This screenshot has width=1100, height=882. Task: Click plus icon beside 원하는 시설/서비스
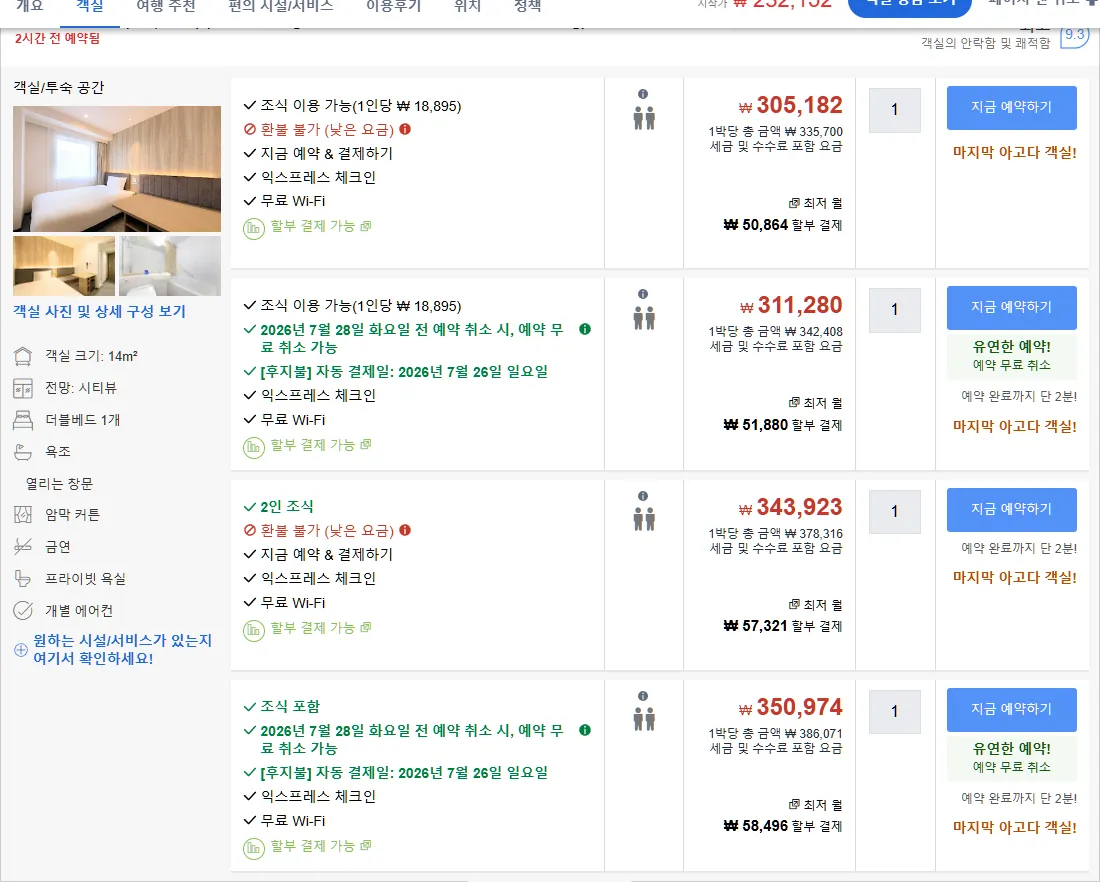[21, 650]
